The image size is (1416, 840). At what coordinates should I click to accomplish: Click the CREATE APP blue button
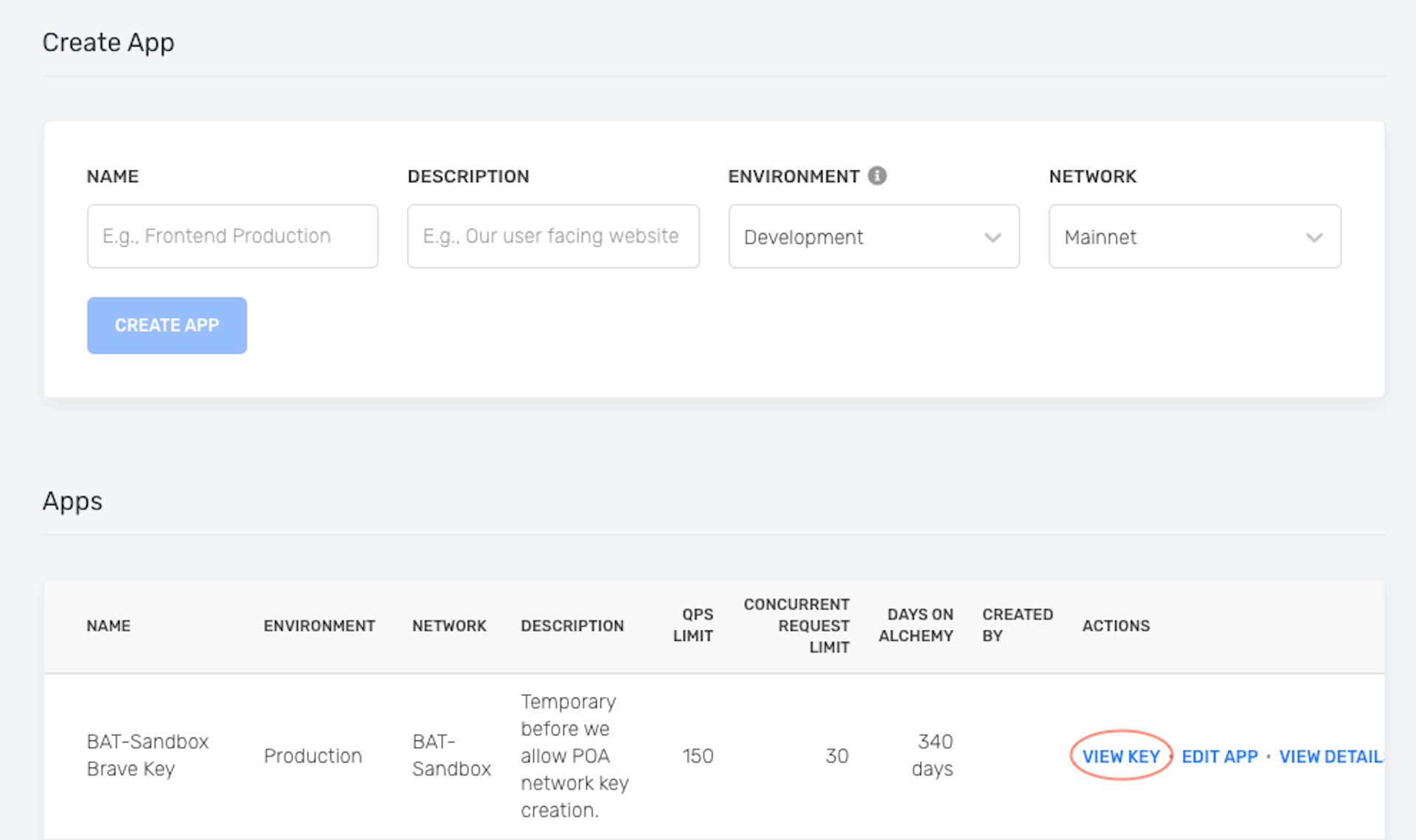[x=165, y=325]
